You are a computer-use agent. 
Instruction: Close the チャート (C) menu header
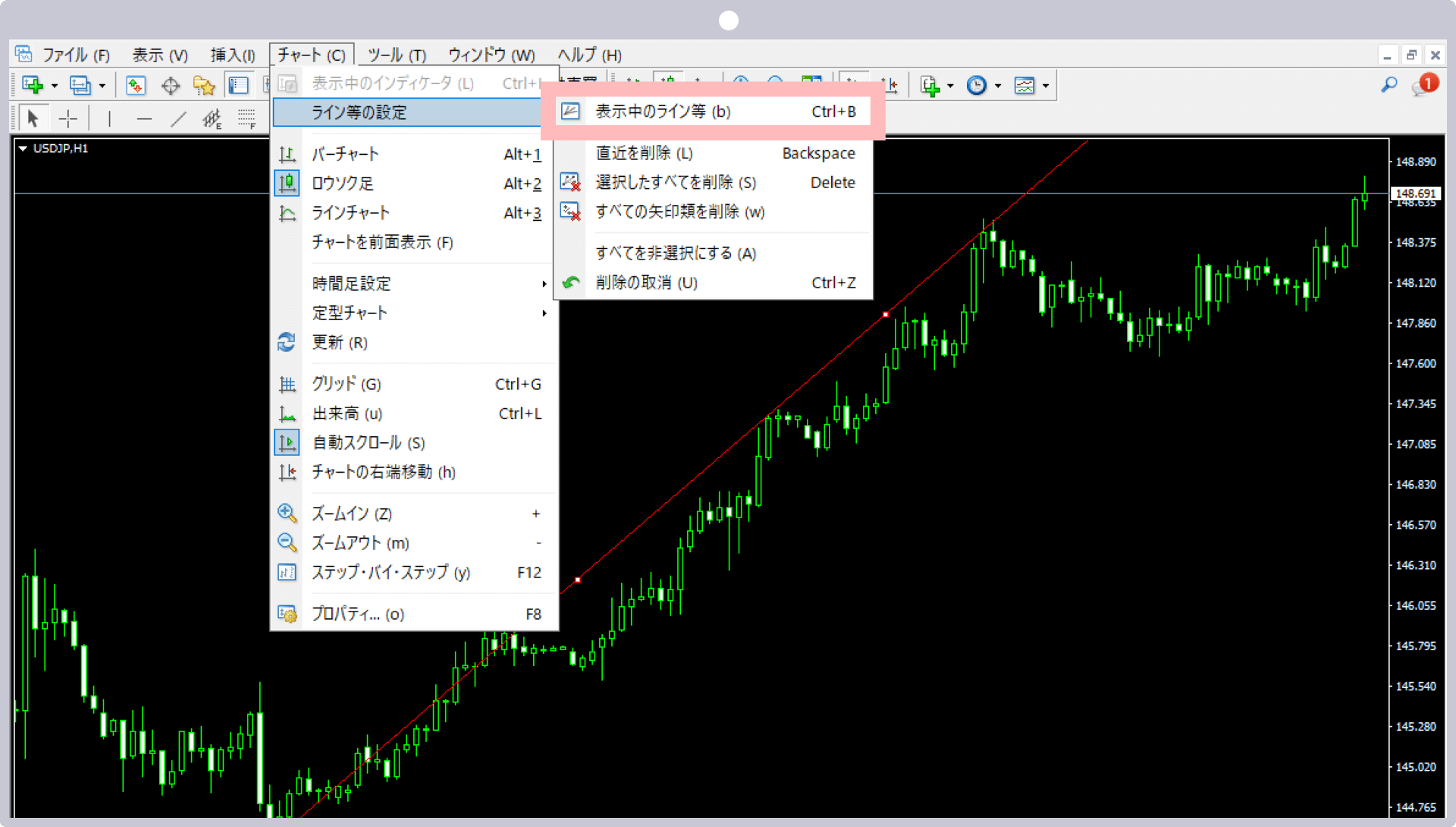(x=312, y=55)
